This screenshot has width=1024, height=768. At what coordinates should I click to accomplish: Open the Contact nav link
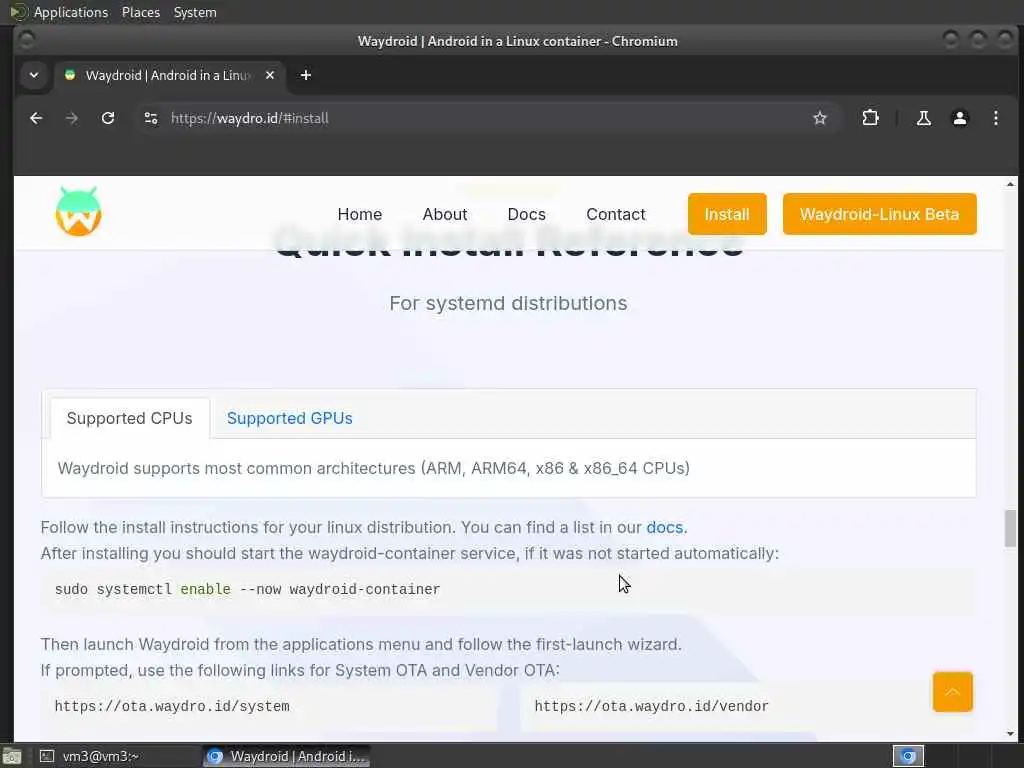click(x=616, y=214)
